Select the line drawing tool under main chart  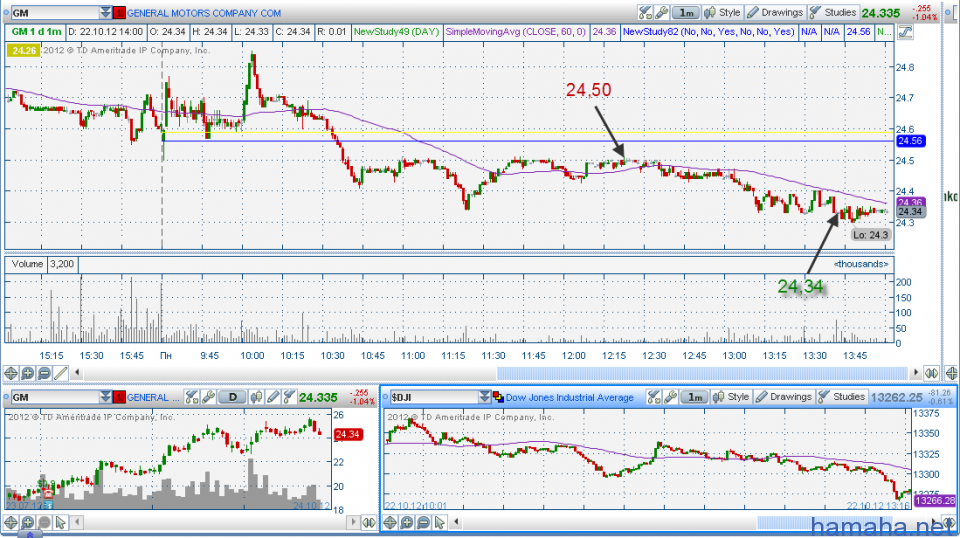[x=61, y=373]
